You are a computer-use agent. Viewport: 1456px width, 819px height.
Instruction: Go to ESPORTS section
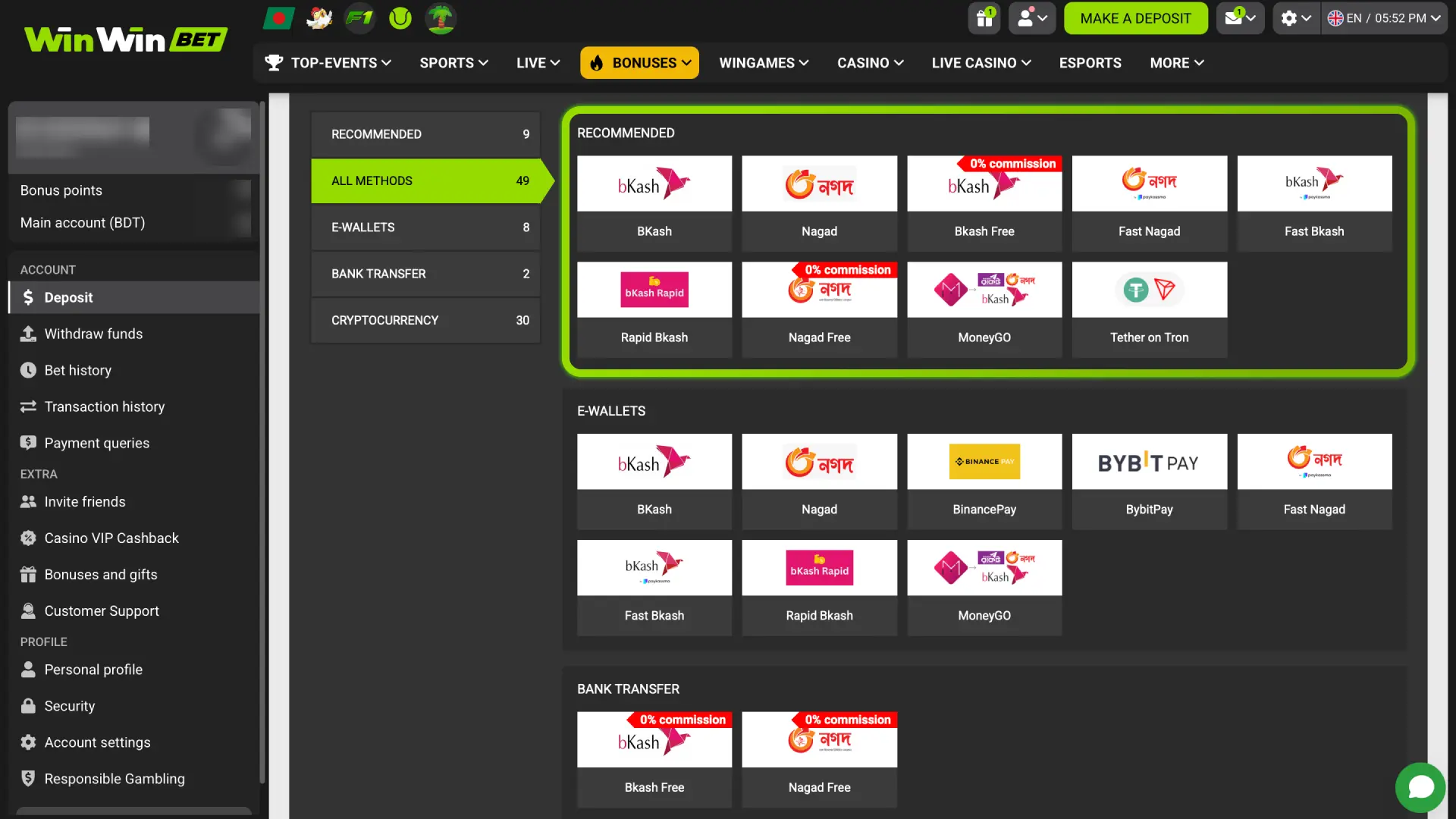tap(1090, 63)
